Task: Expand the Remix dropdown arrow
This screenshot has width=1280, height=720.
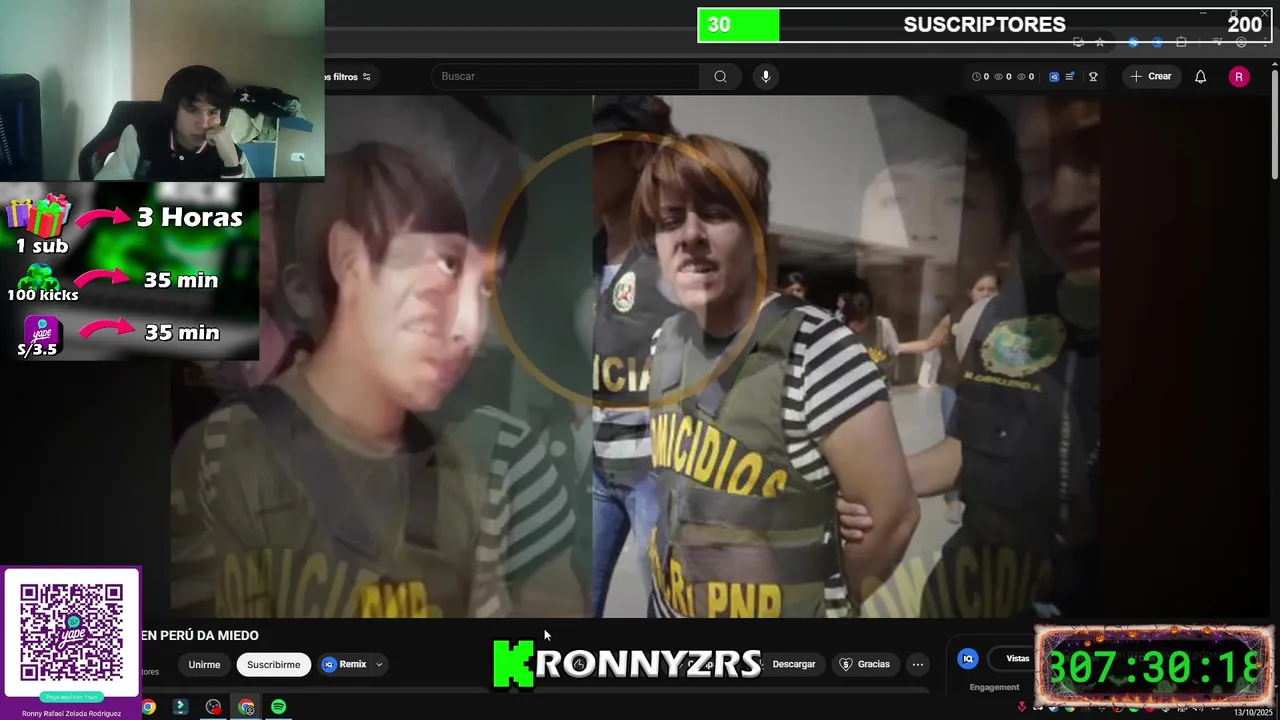Action: click(x=379, y=664)
